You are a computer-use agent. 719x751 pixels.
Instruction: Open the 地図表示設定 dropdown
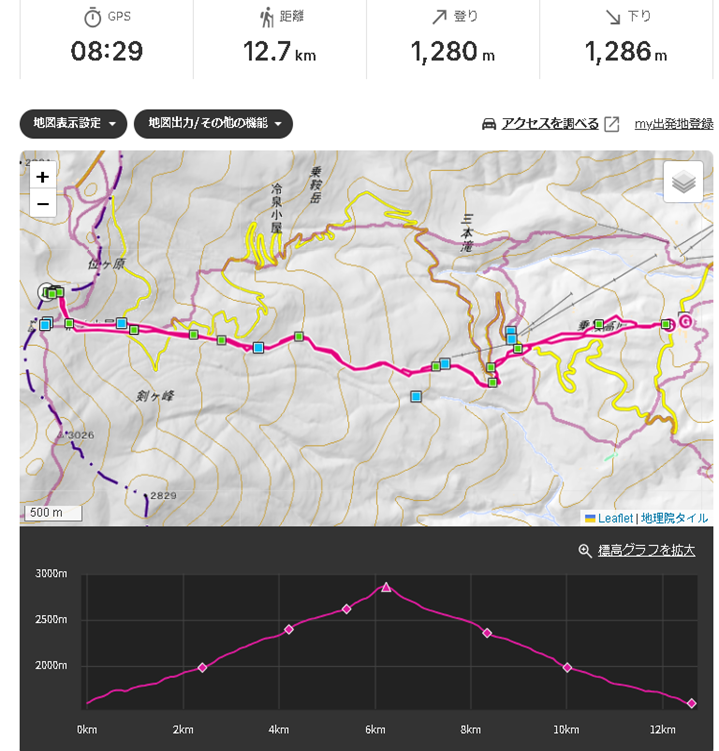[73, 124]
